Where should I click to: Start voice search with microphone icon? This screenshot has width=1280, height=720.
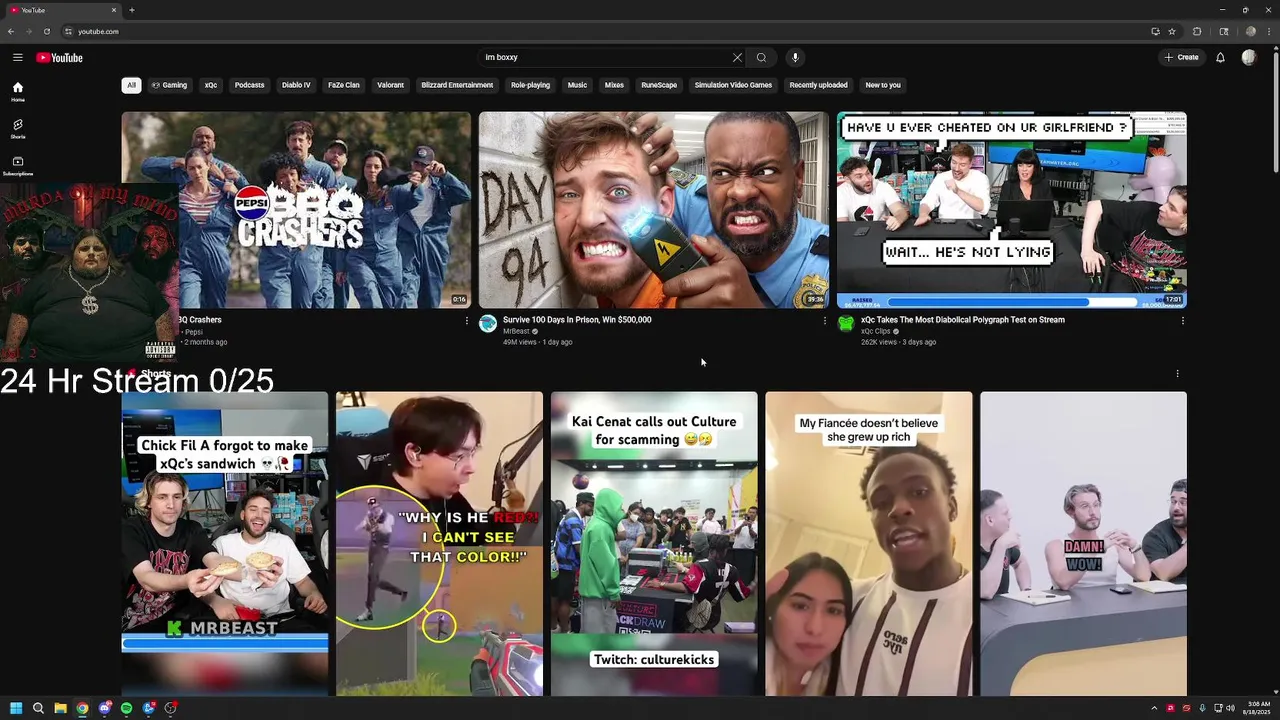tap(795, 57)
